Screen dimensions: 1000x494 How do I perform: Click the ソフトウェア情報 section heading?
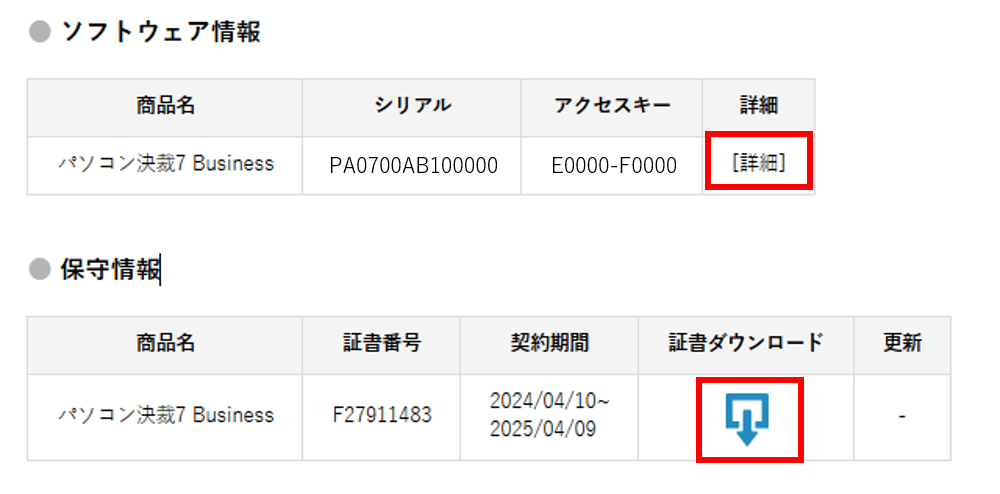coord(161,32)
